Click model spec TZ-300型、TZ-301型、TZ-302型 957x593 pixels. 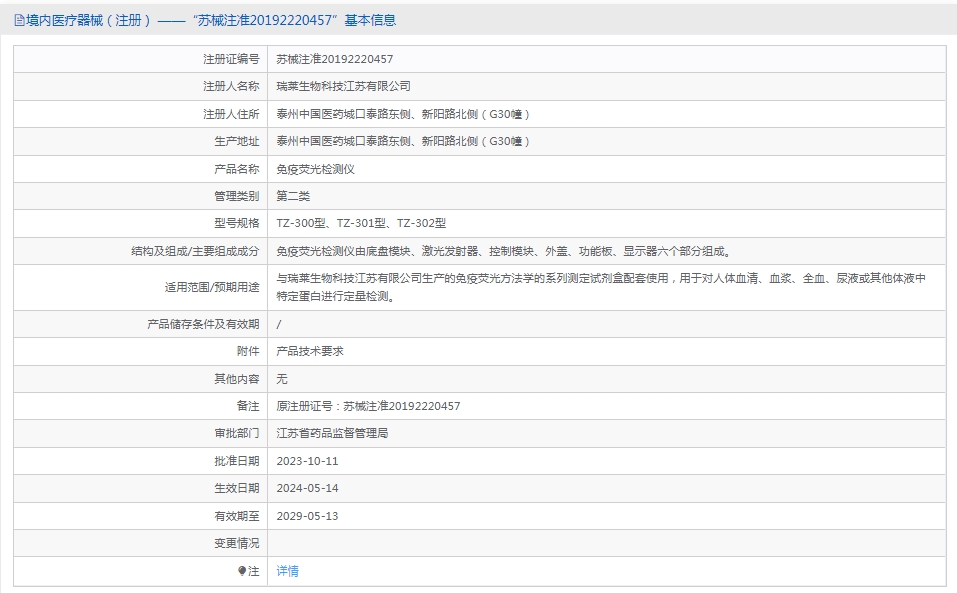[x=361, y=223]
